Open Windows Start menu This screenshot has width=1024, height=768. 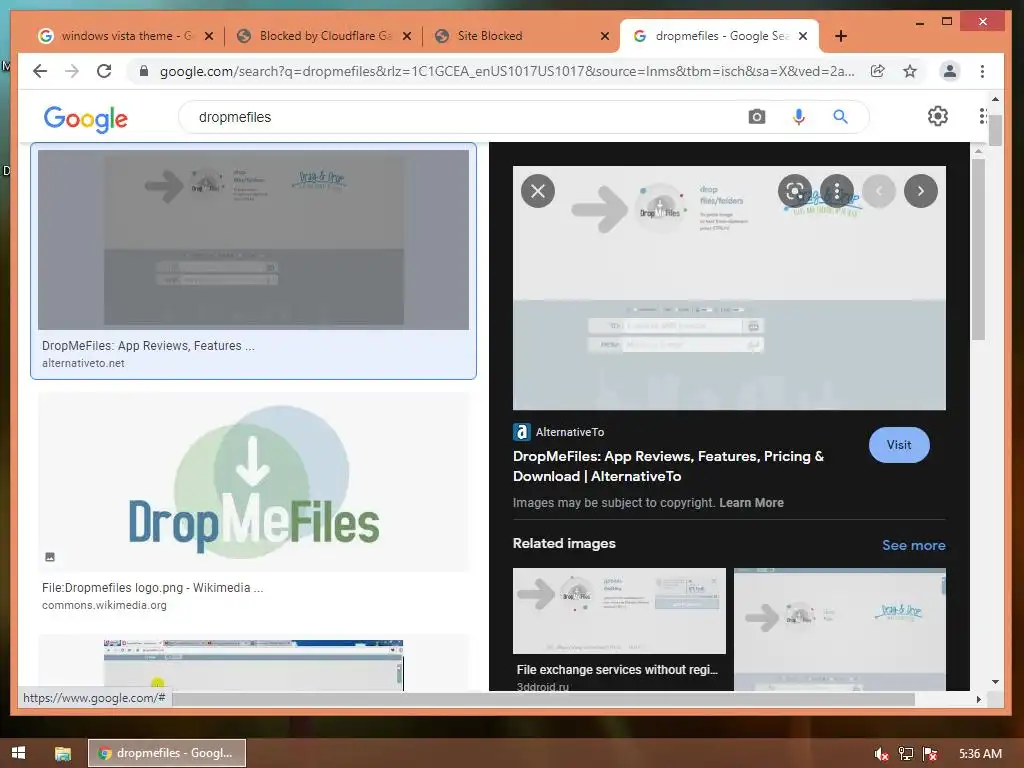(x=18, y=753)
